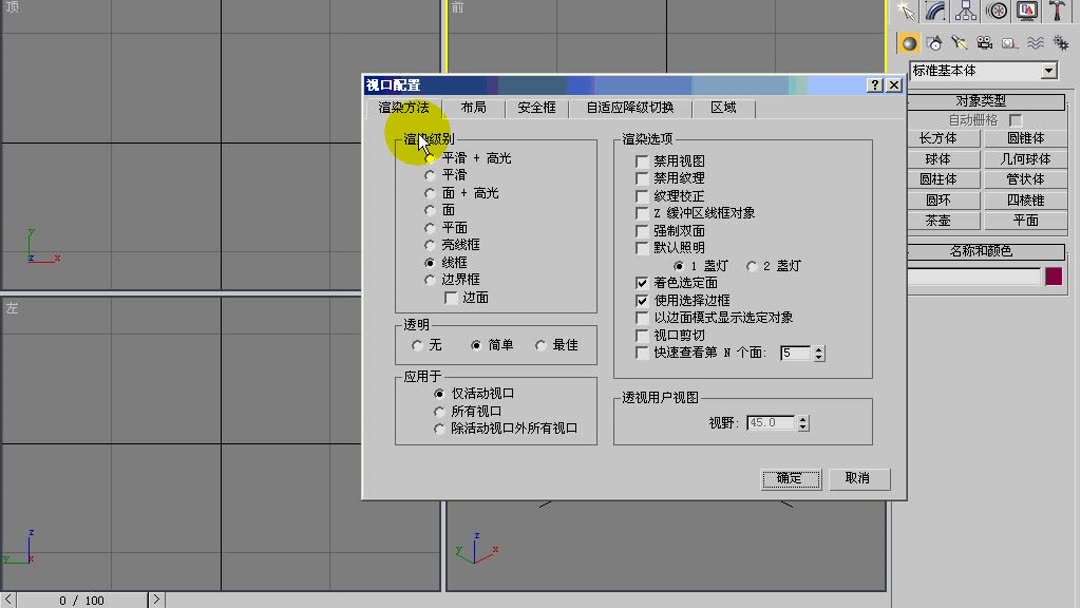
Task: Select the Space Warps category icon
Action: click(1035, 43)
